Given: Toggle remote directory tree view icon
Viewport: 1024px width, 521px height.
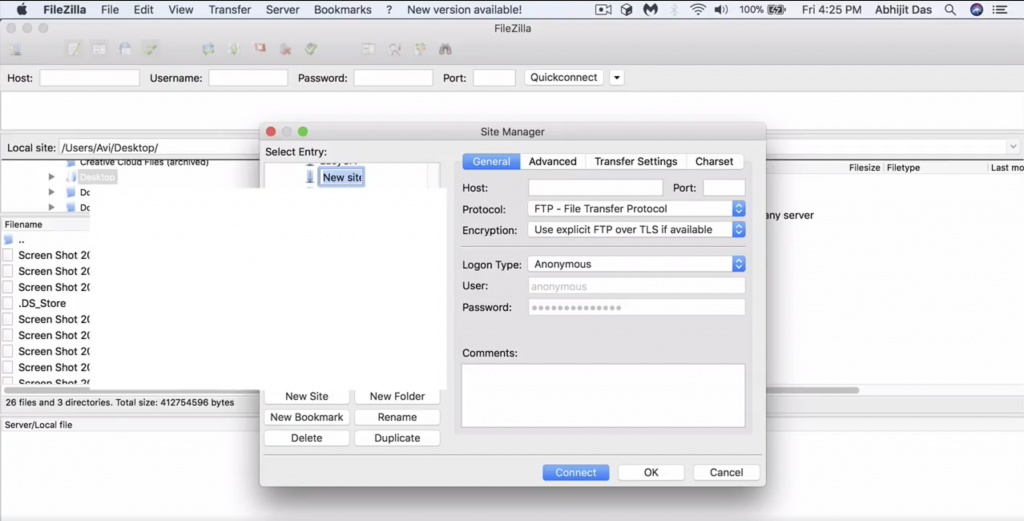Looking at the screenshot, I should tap(125, 50).
